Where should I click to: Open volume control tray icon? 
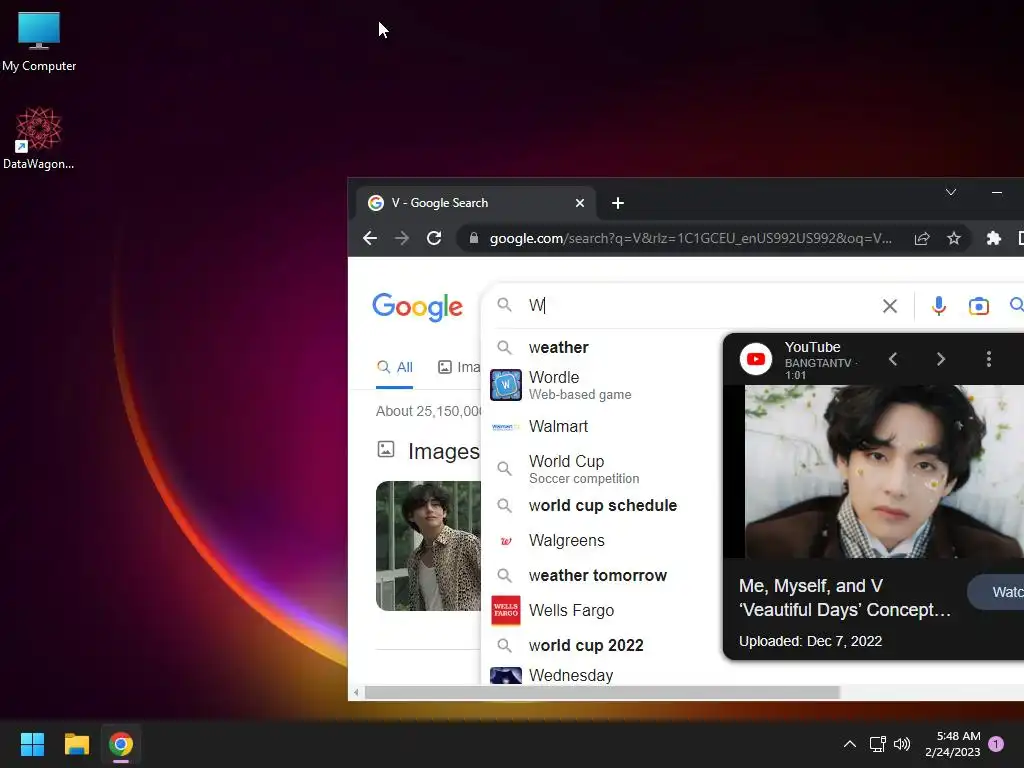point(902,744)
